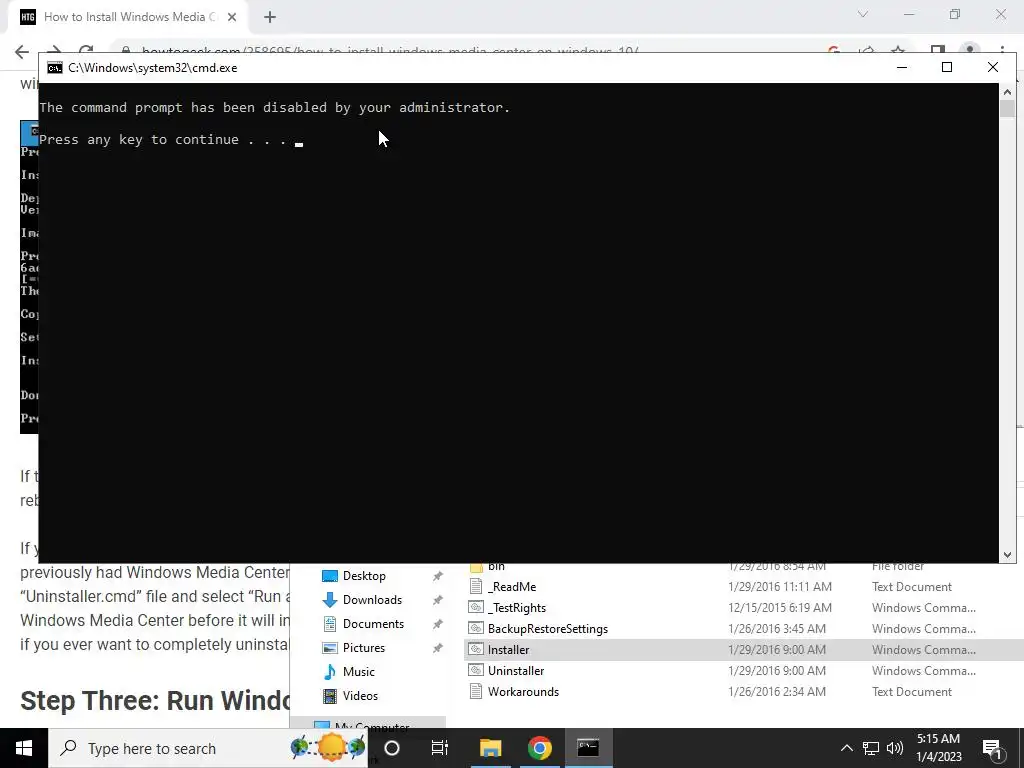Select the Workarounds text file icon
1024x768 pixels.
pos(476,691)
